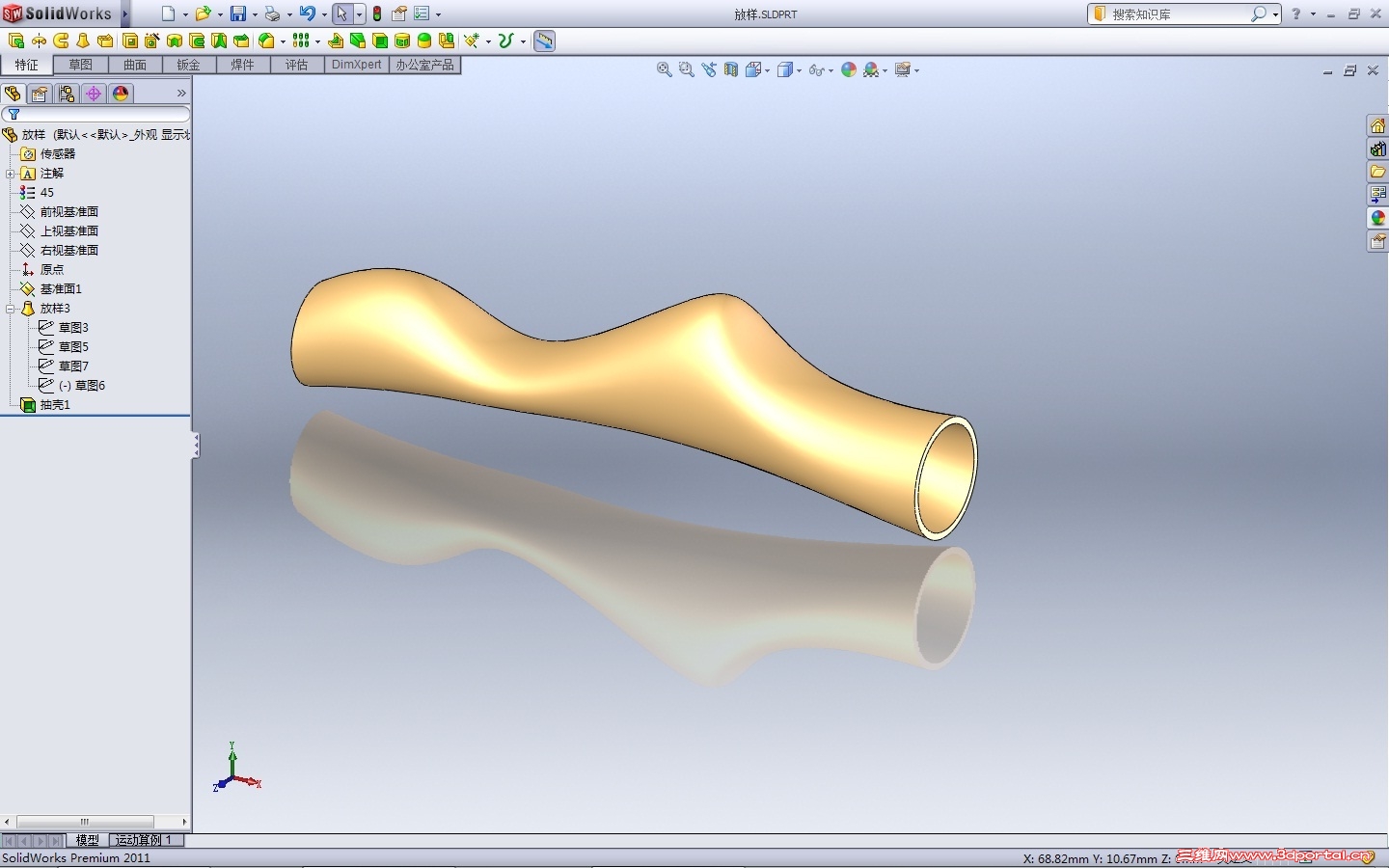Image resolution: width=1389 pixels, height=868 pixels.
Task: Select the Revolved Cut tool
Action: click(175, 41)
